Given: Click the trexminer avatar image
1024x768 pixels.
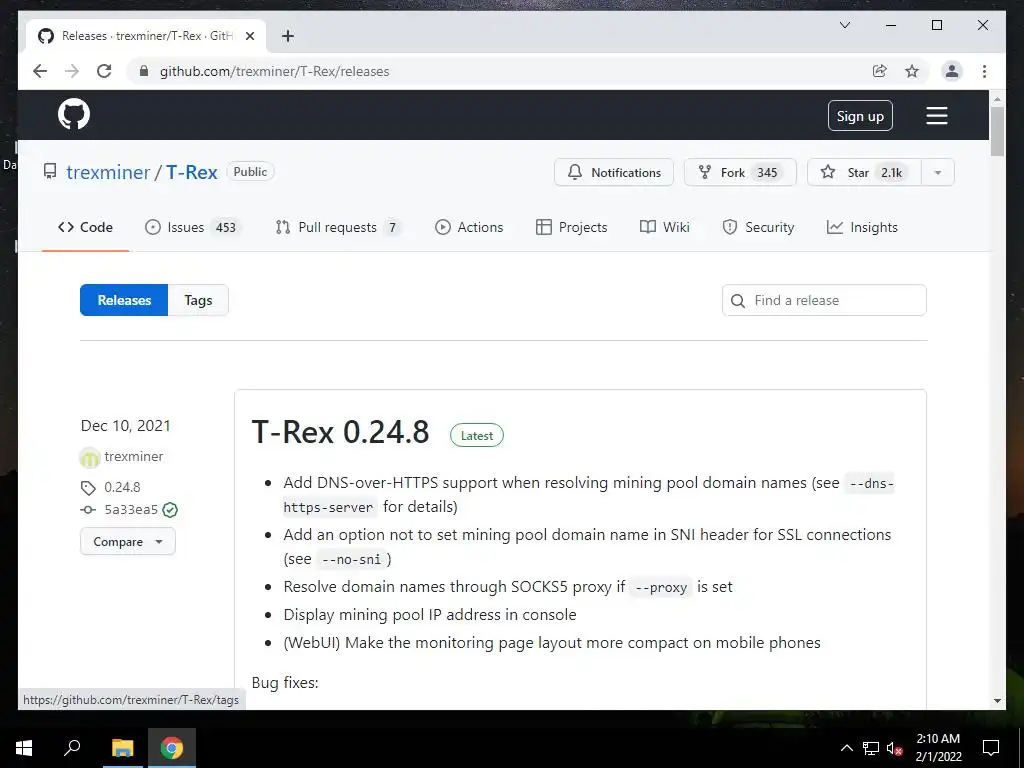Looking at the screenshot, I should coord(89,457).
